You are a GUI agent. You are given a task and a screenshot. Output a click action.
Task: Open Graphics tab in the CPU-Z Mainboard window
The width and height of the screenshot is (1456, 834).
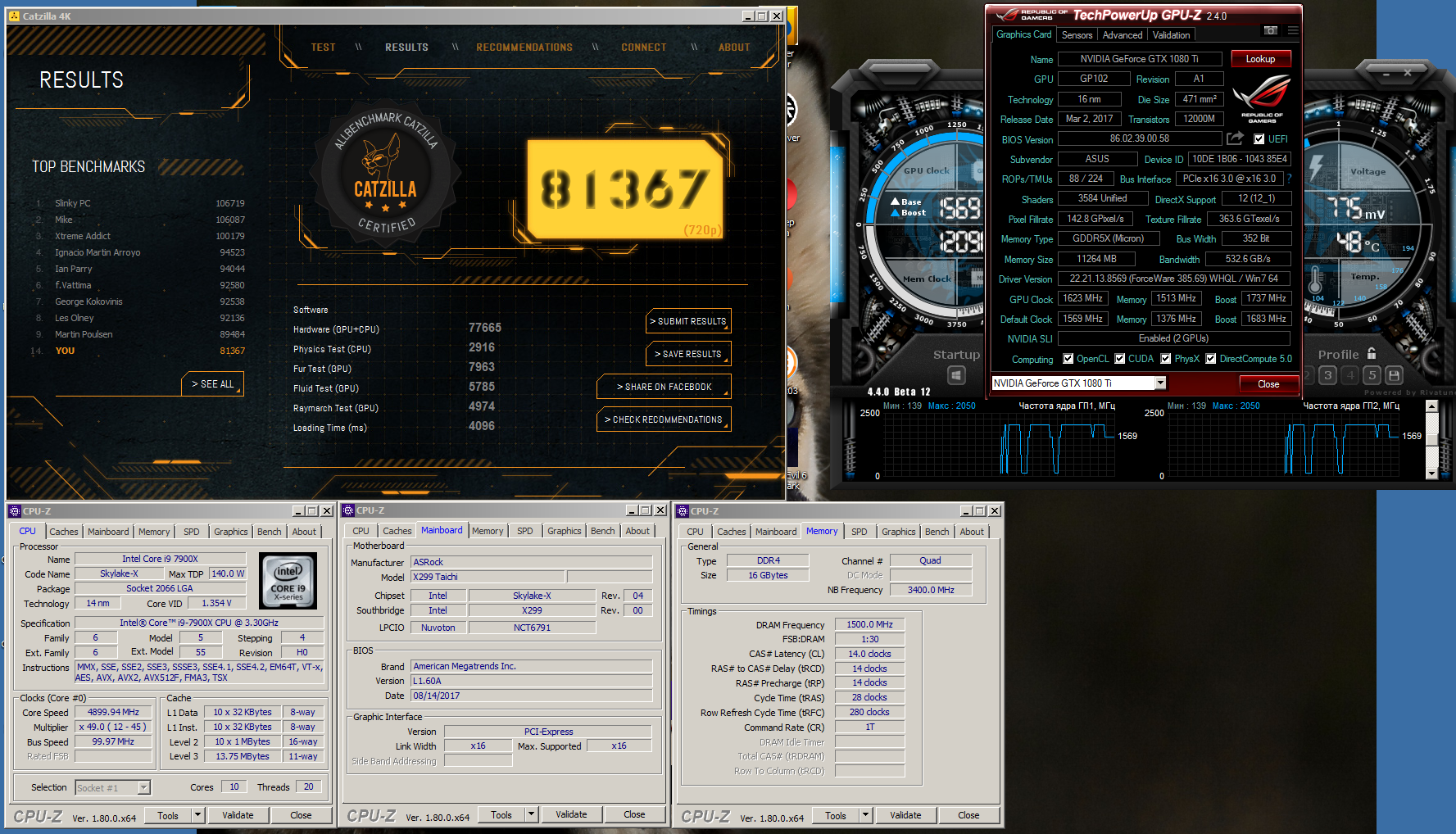564,531
